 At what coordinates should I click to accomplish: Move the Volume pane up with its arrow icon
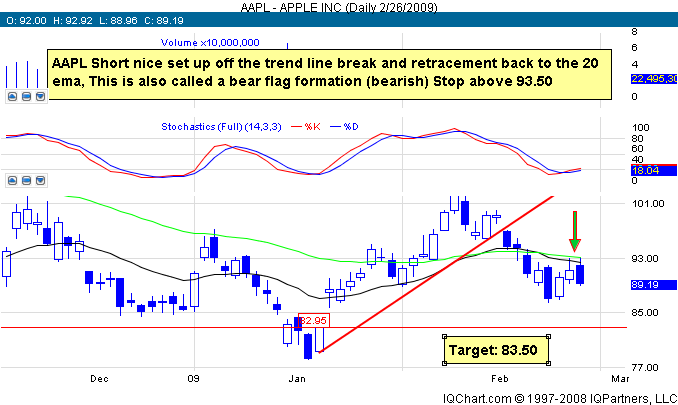coord(13,96)
